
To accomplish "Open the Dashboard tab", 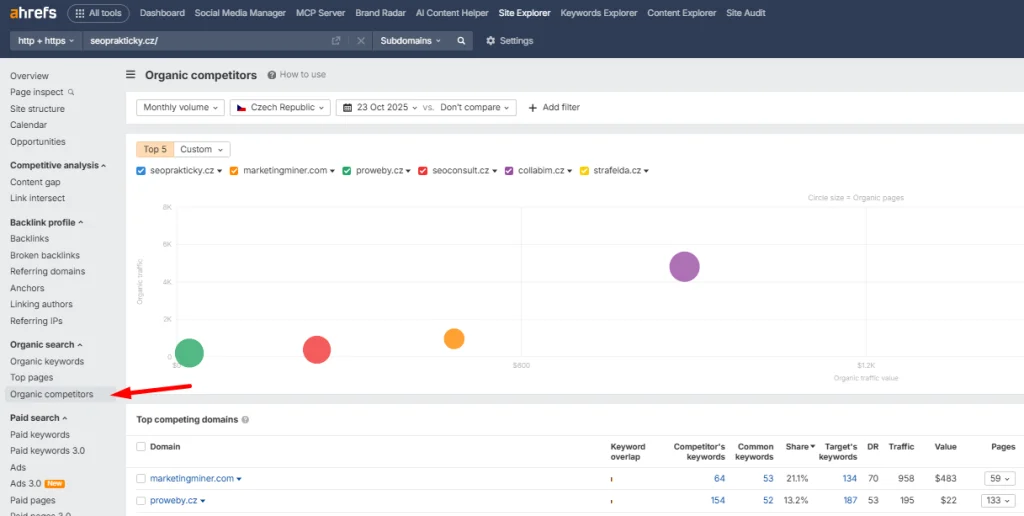I will coord(162,13).
